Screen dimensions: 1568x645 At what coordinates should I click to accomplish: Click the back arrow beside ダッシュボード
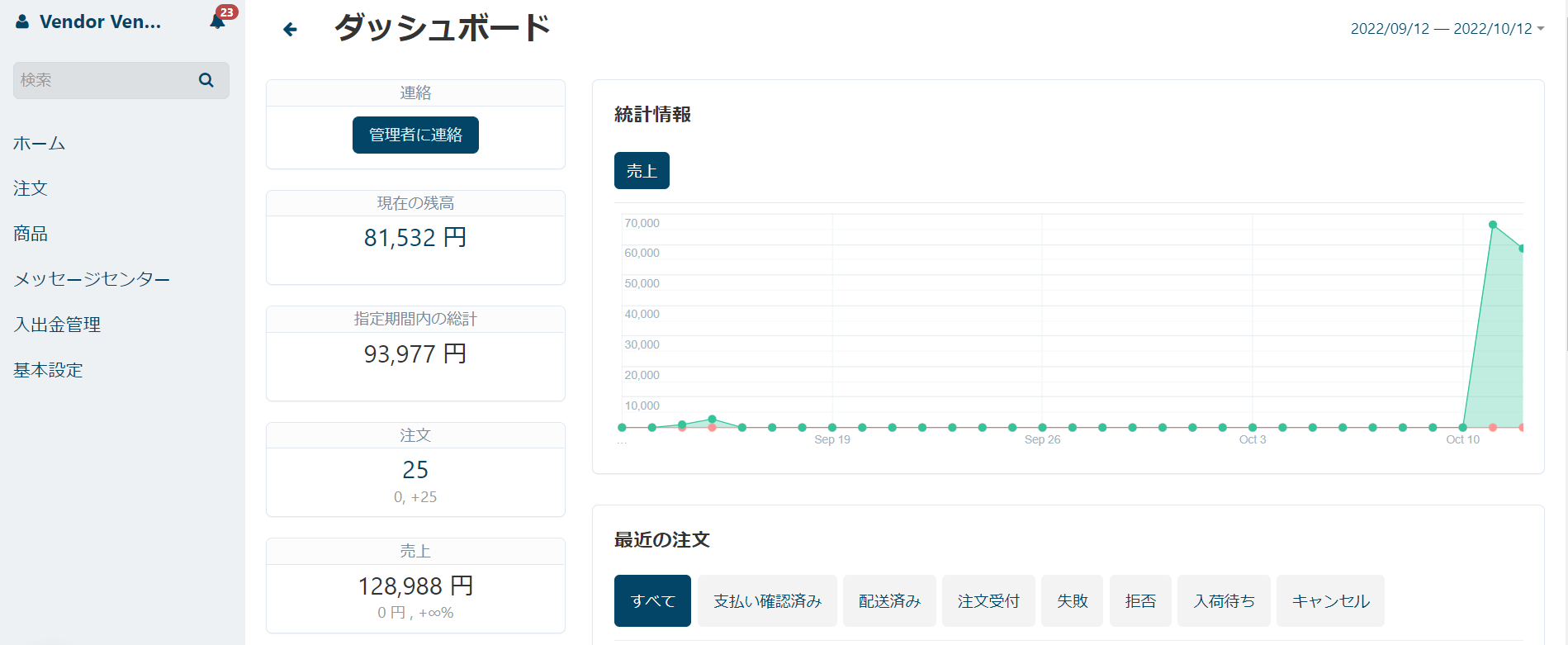point(290,30)
